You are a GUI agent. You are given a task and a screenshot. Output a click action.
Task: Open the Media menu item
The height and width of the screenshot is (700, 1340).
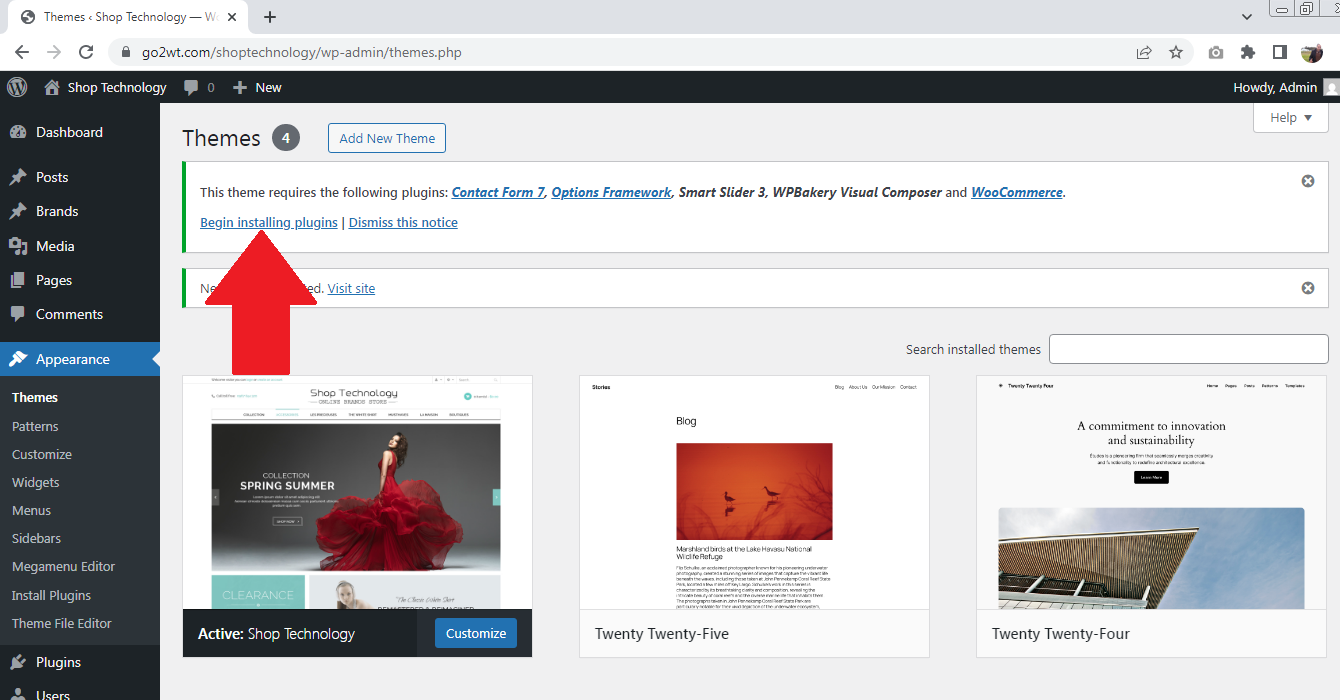point(80,246)
